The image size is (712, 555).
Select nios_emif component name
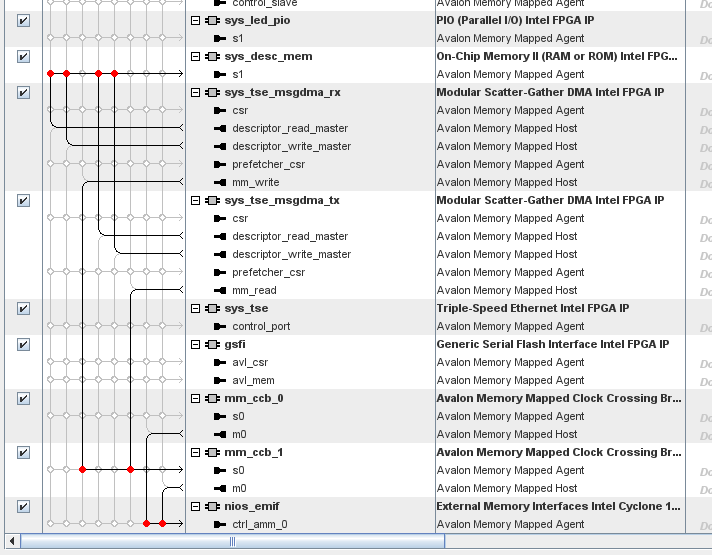(252, 506)
